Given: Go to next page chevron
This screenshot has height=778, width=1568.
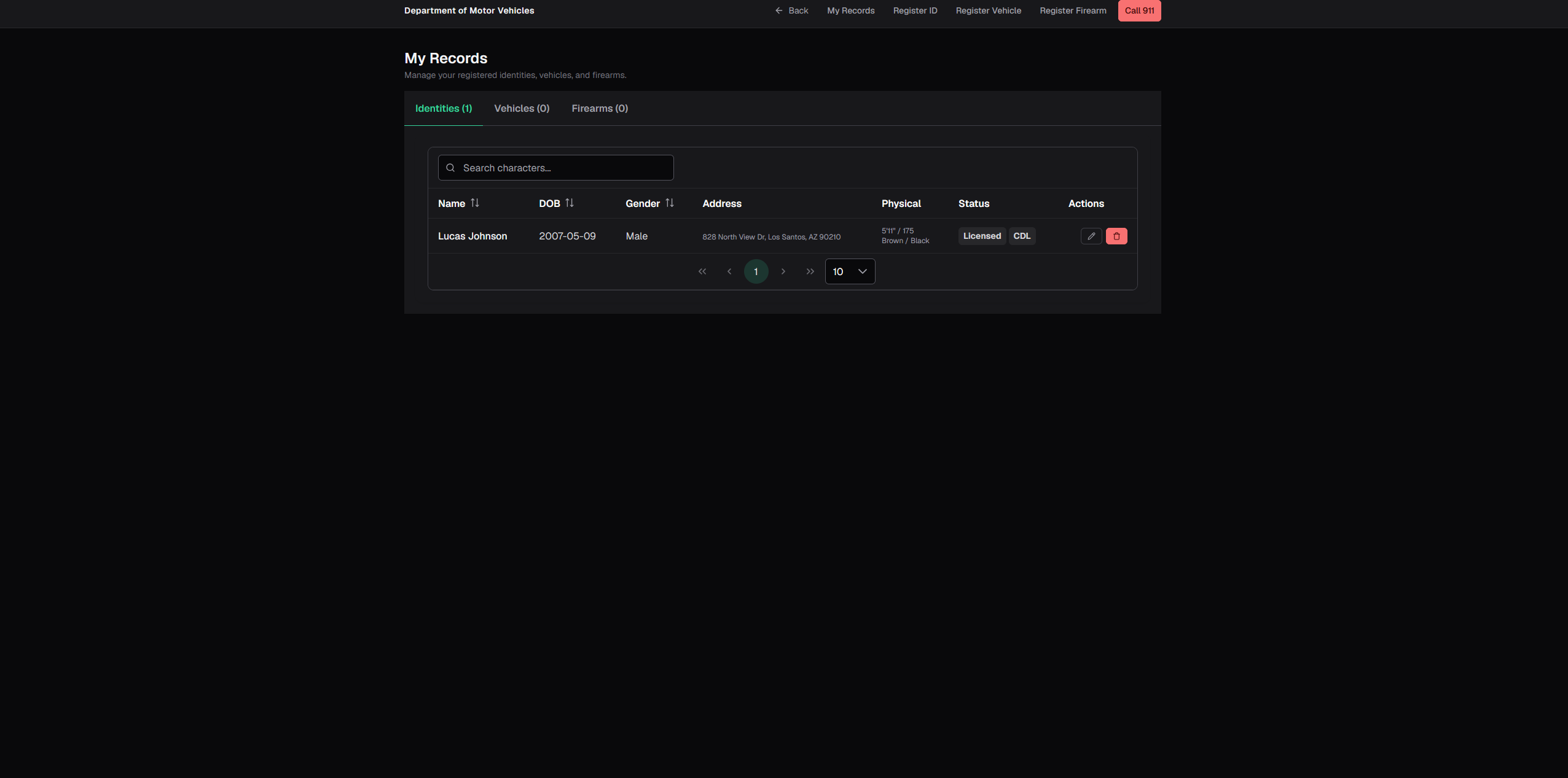Looking at the screenshot, I should tap(783, 271).
